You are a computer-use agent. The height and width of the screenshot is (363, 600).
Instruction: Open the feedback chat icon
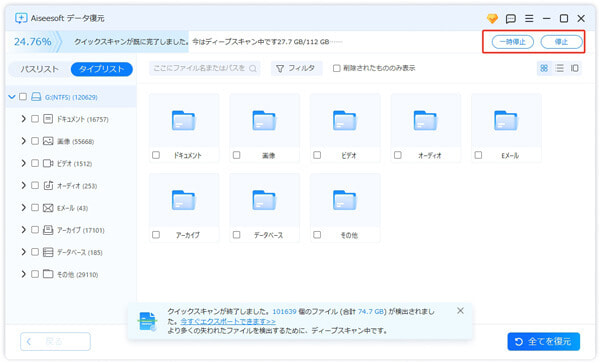point(510,18)
